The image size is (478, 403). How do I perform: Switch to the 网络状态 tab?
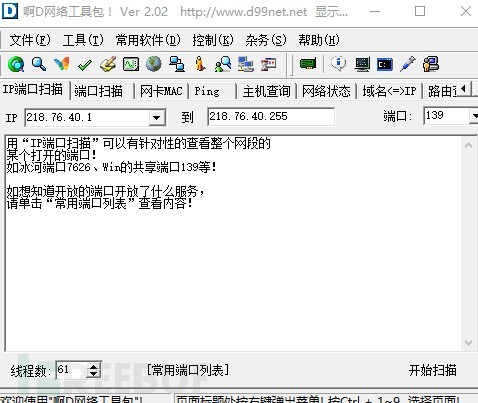tap(326, 91)
